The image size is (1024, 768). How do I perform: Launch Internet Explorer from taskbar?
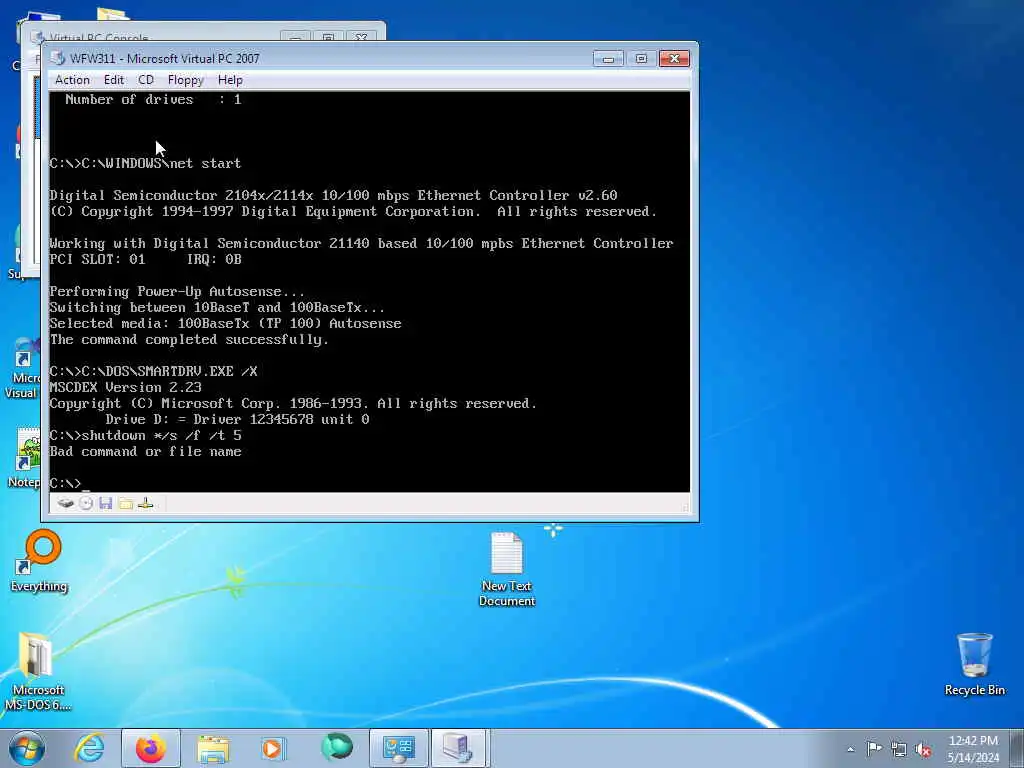89,748
